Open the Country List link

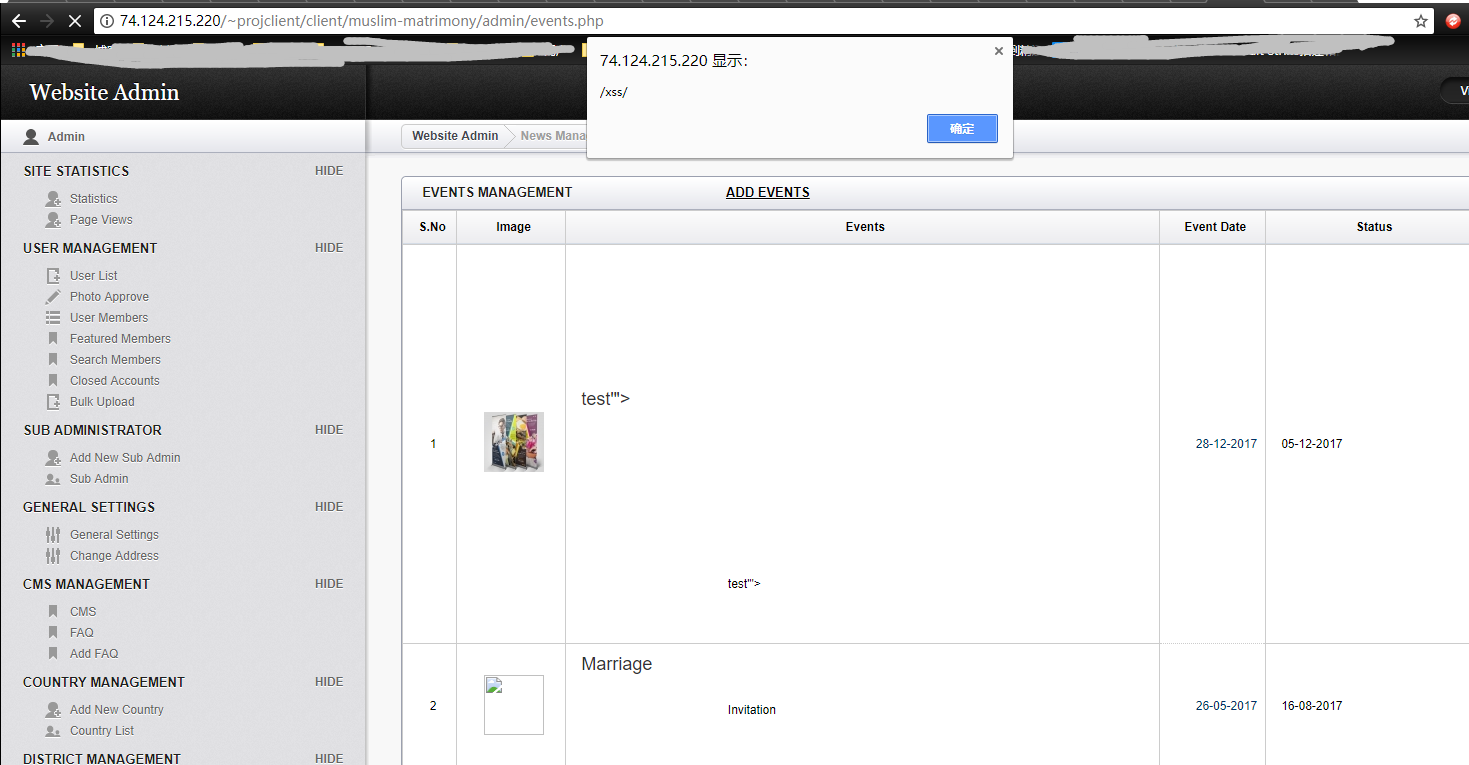(102, 731)
